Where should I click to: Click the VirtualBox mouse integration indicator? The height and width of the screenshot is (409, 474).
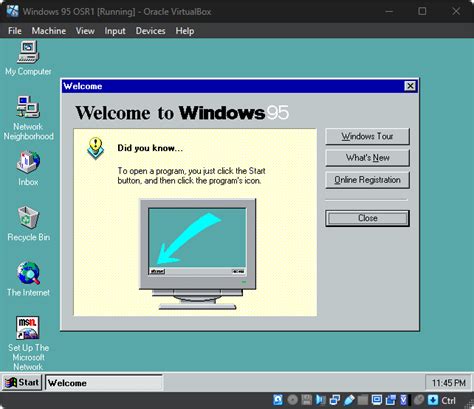419,400
